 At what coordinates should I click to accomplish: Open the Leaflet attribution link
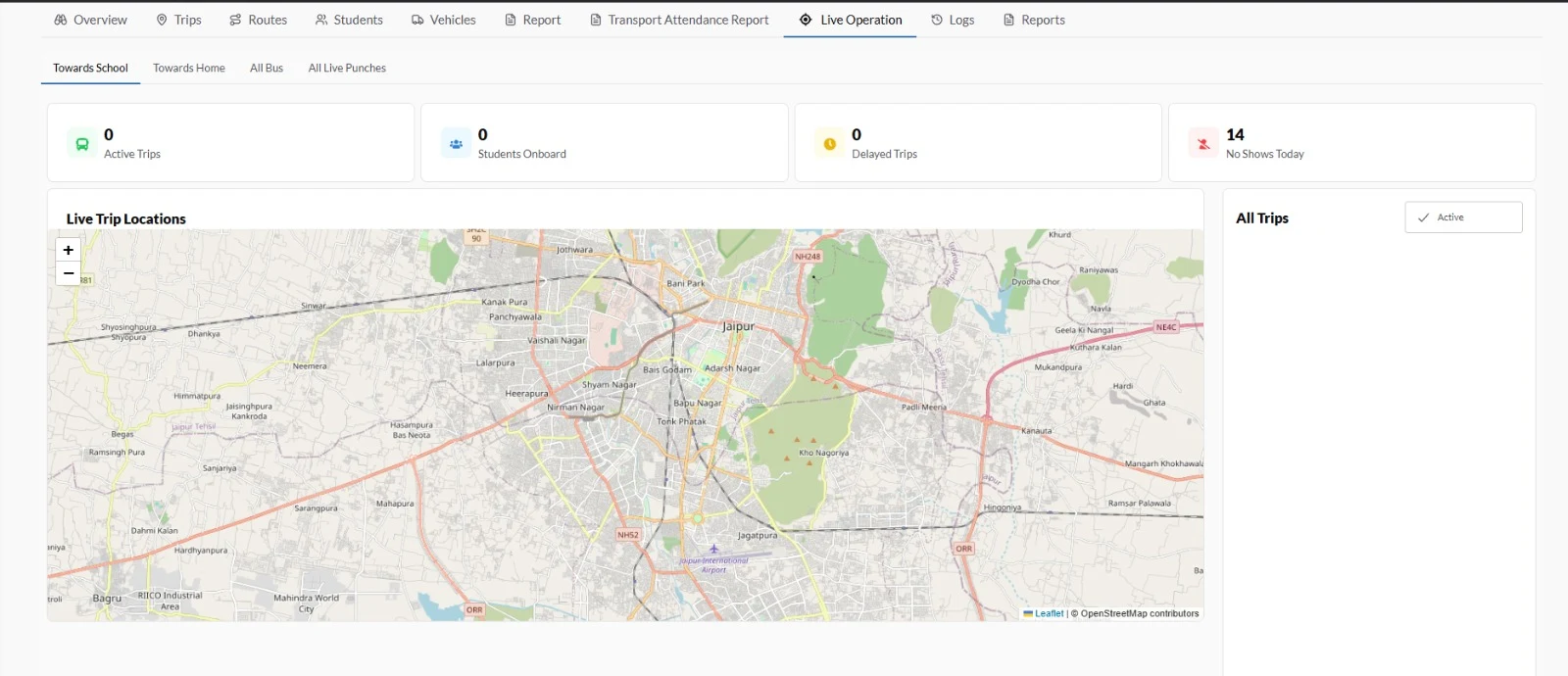pyautogui.click(x=1048, y=613)
